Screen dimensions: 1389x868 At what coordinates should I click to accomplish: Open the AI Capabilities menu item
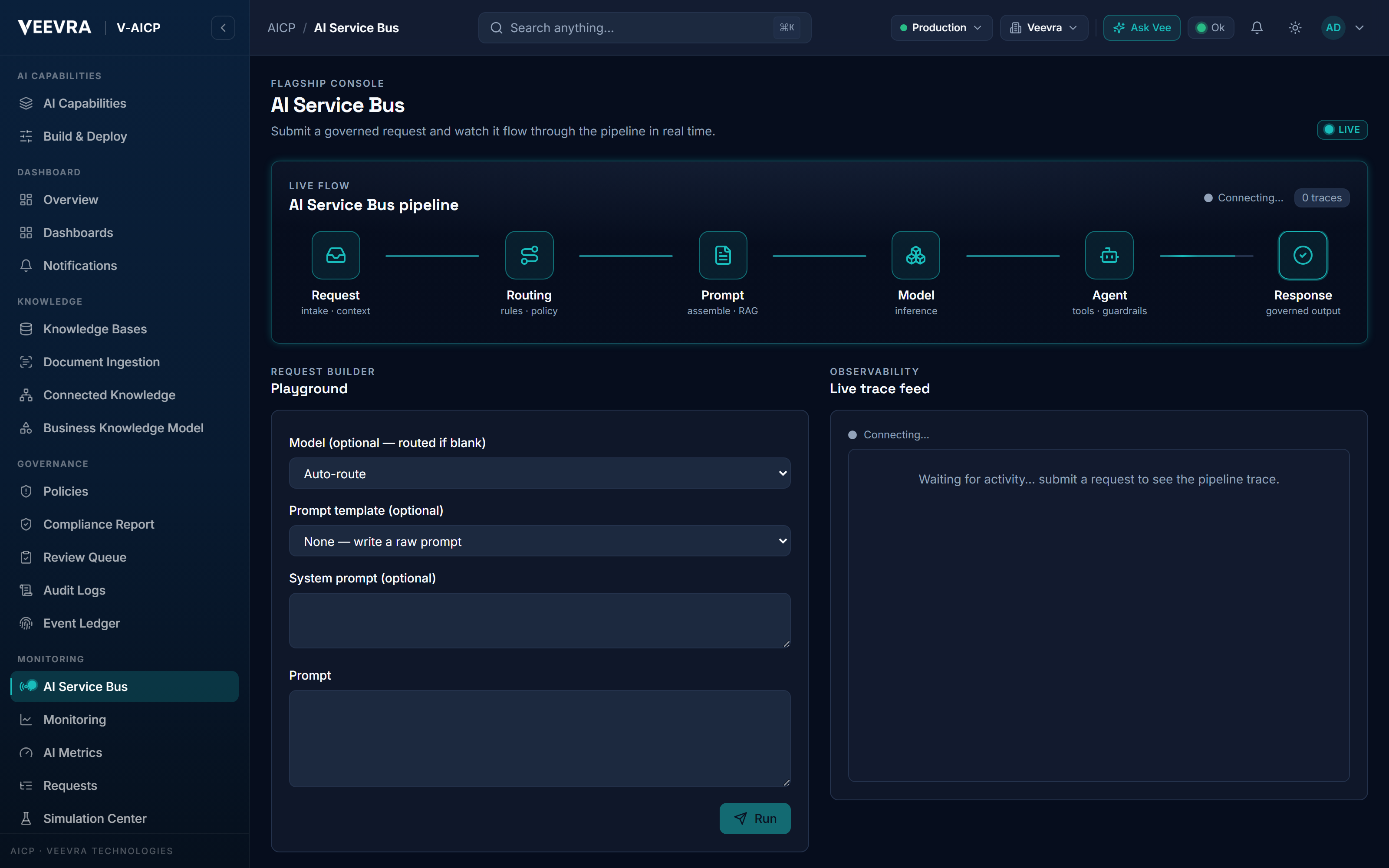[x=125, y=103]
